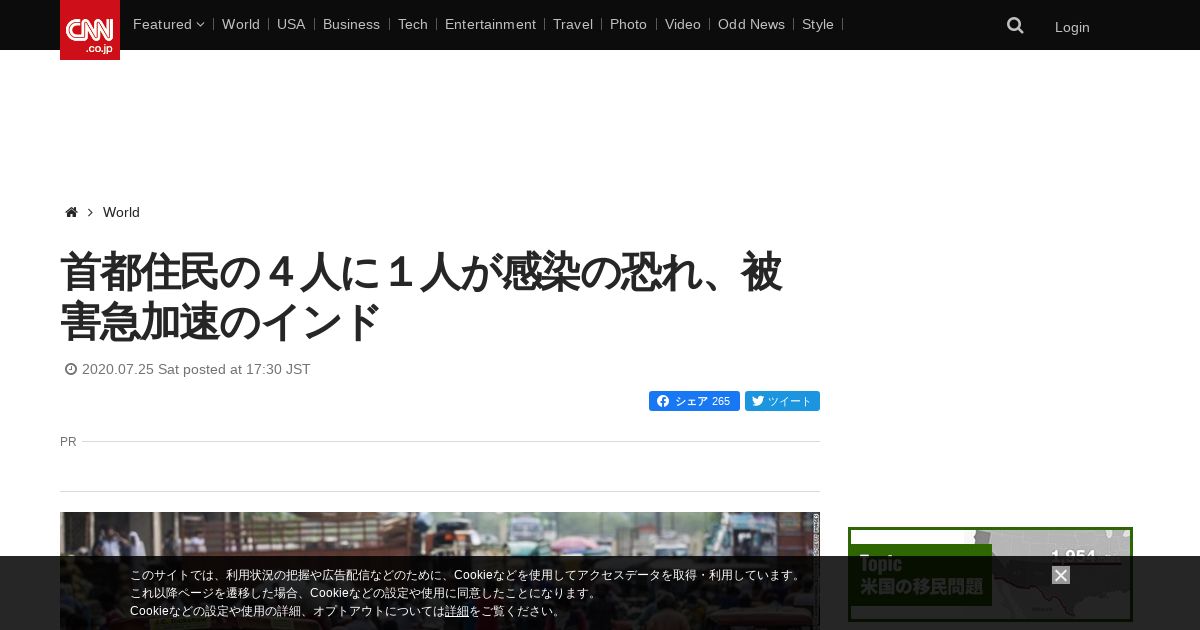Open the Topic 米国の移民問題 banner
Screen dimensions: 1200x630
(990, 575)
